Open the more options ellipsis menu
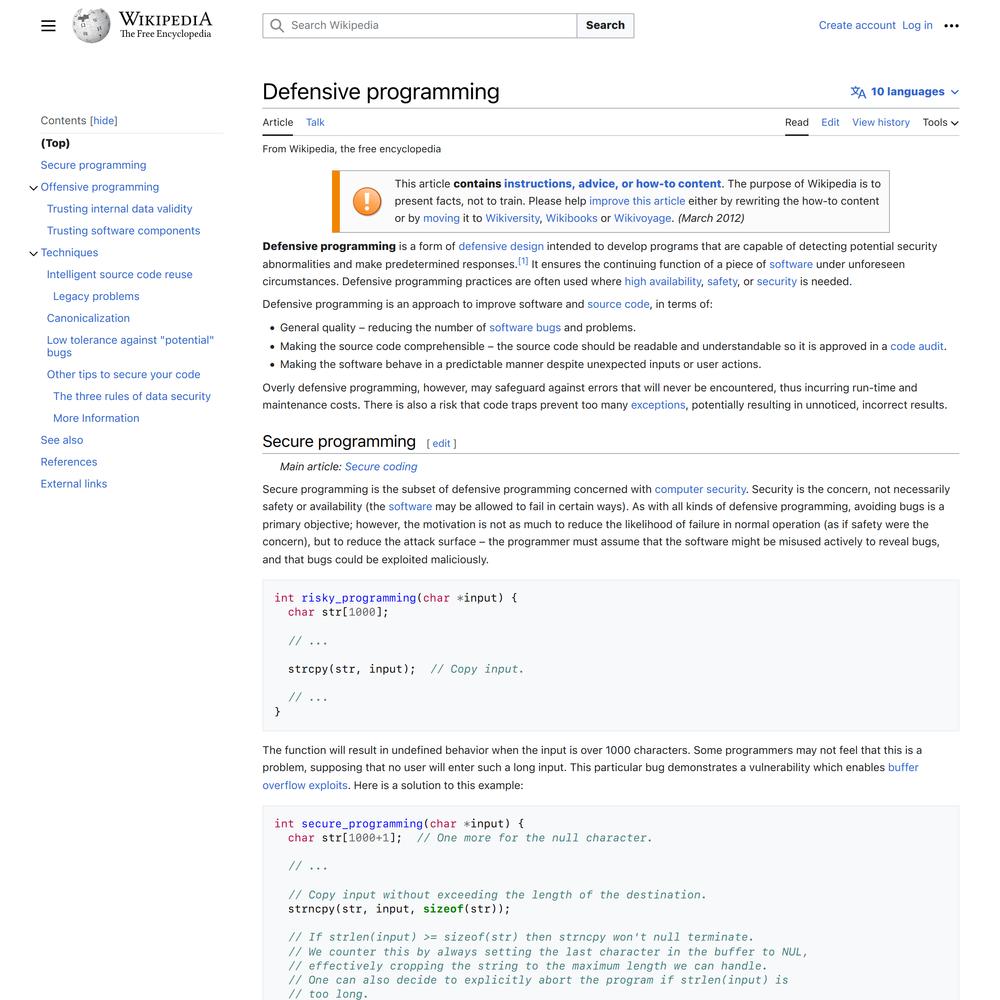The image size is (1000, 1000). pyautogui.click(x=952, y=26)
